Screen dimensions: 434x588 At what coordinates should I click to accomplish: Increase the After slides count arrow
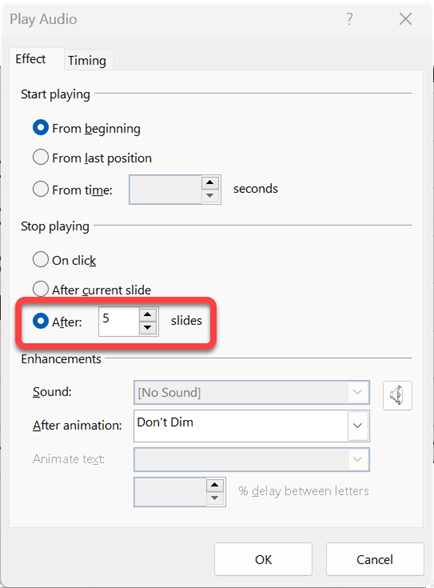coord(148,315)
